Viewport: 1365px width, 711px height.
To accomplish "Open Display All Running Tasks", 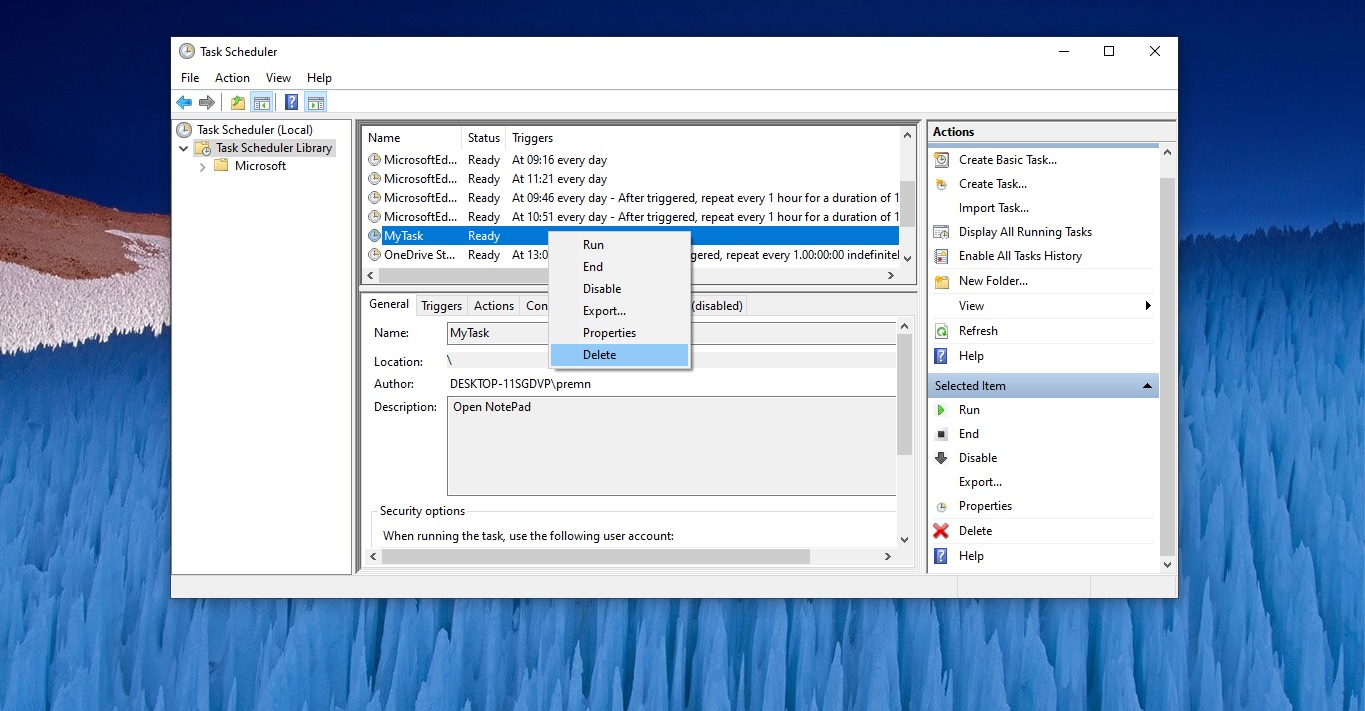I will (x=940, y=231).
